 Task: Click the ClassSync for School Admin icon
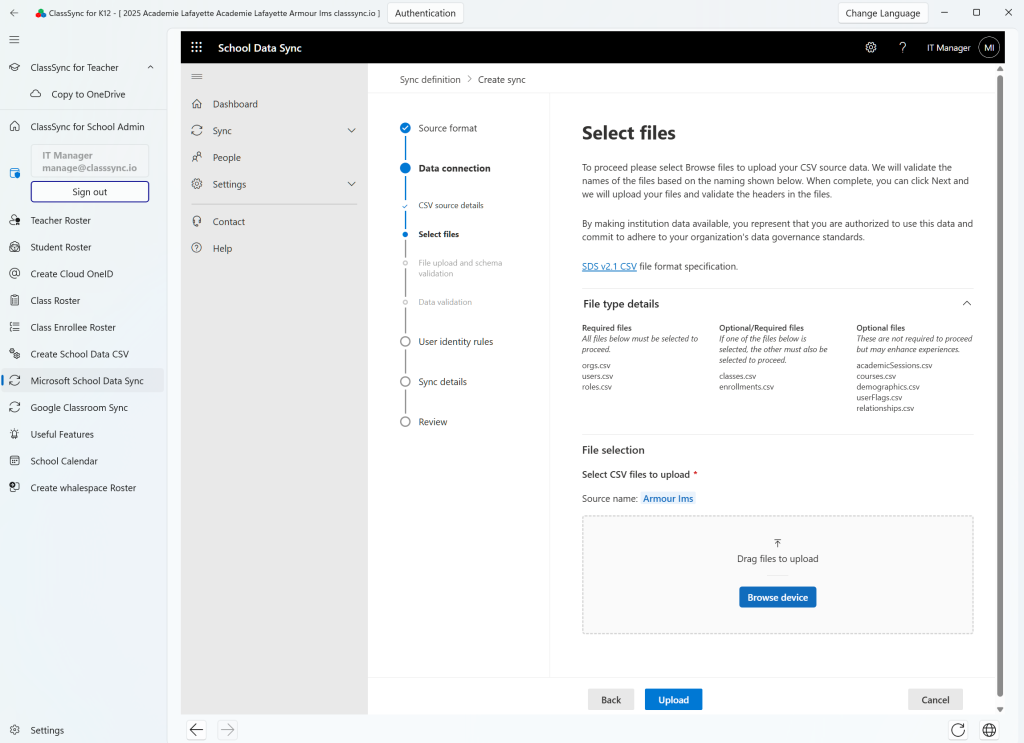(x=14, y=127)
